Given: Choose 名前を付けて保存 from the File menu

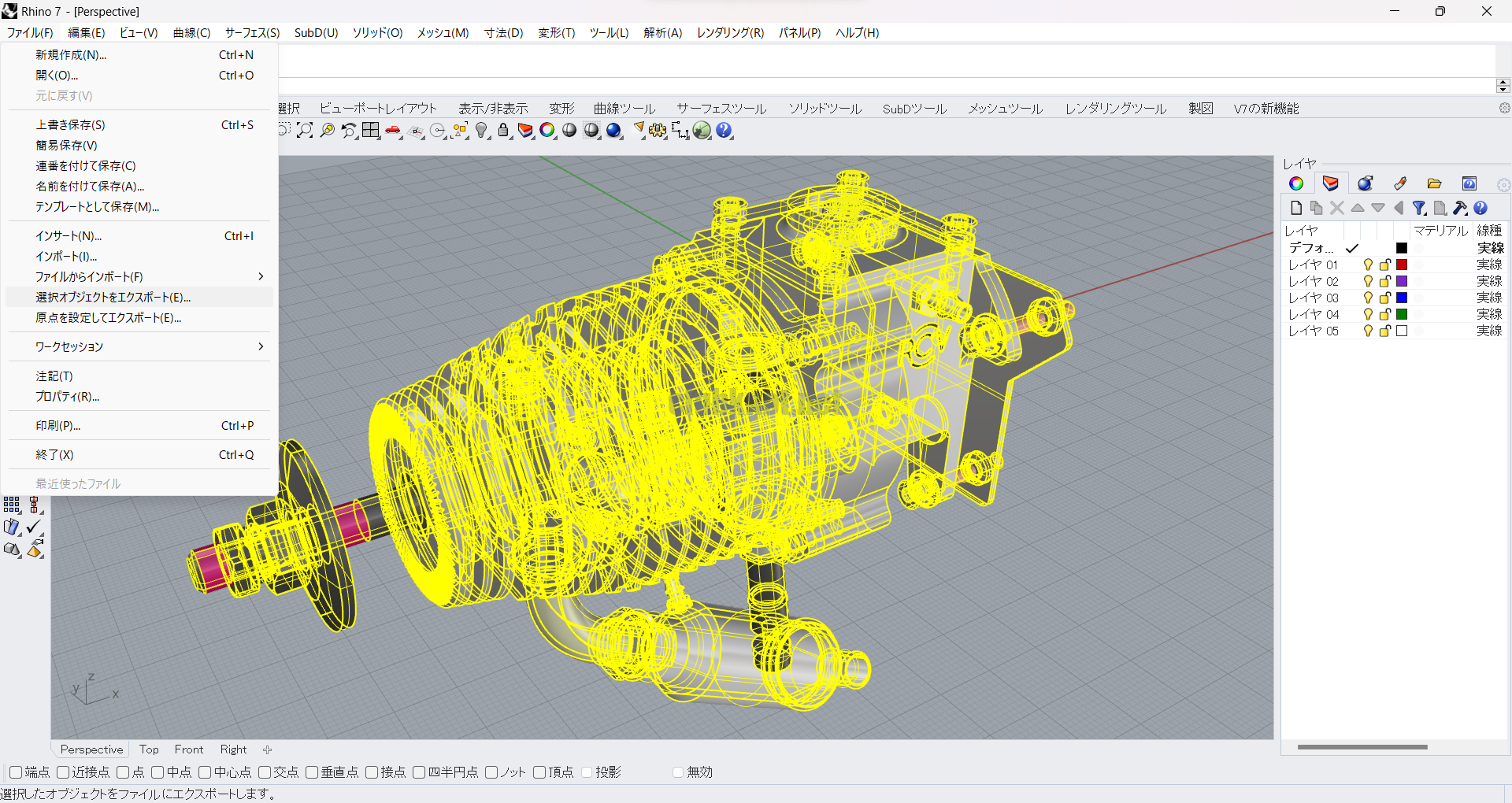Looking at the screenshot, I should (90, 187).
